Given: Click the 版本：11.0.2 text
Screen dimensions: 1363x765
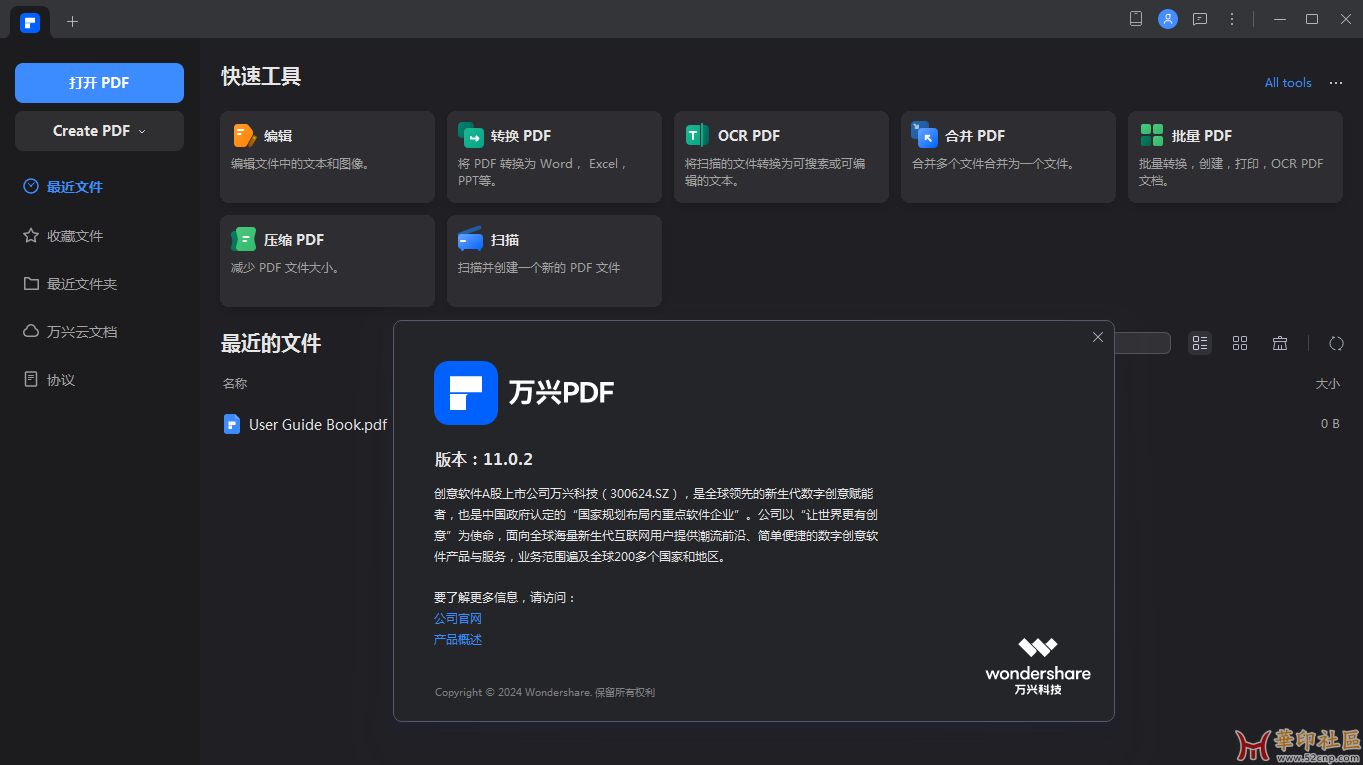Looking at the screenshot, I should click(484, 460).
